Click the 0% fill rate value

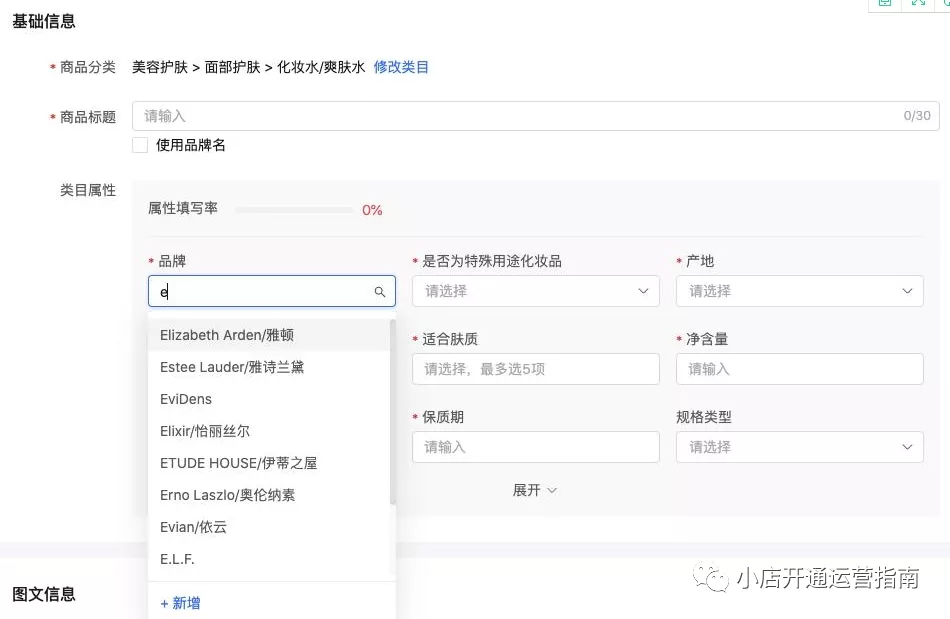372,210
